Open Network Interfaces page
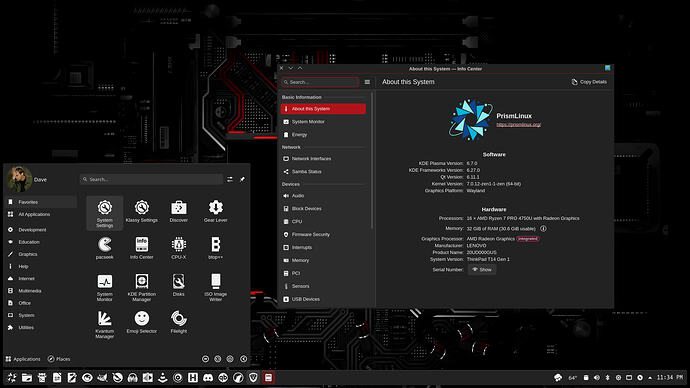 323,158
